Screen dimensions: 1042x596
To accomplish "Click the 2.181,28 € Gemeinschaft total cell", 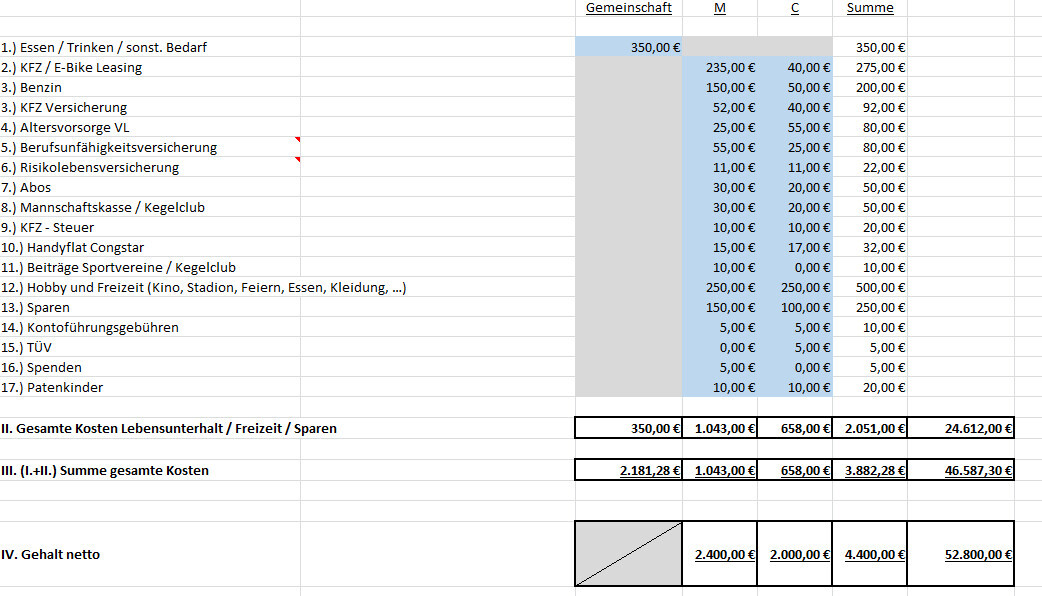I will click(628, 470).
